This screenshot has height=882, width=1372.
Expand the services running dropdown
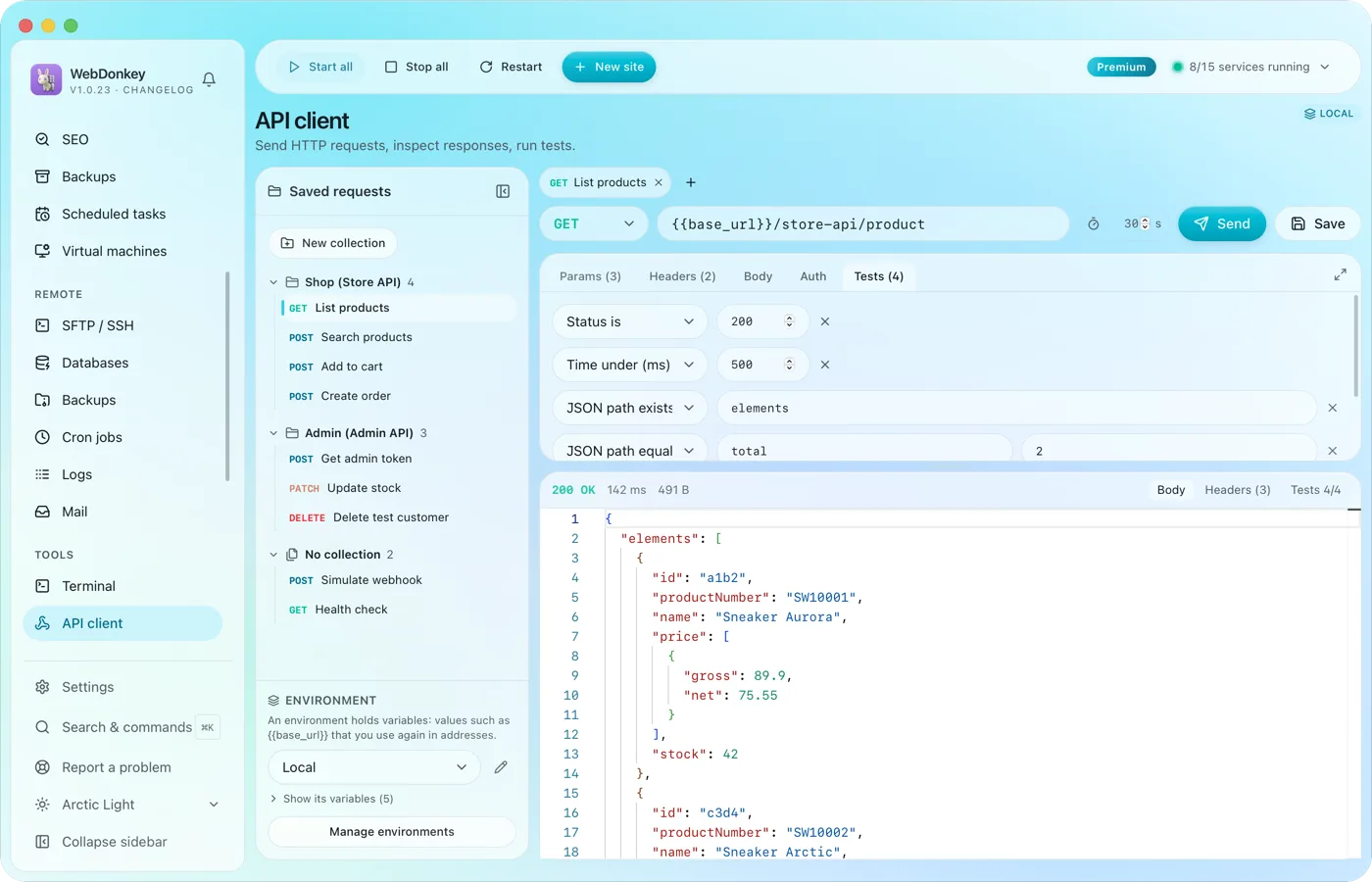[x=1251, y=67]
